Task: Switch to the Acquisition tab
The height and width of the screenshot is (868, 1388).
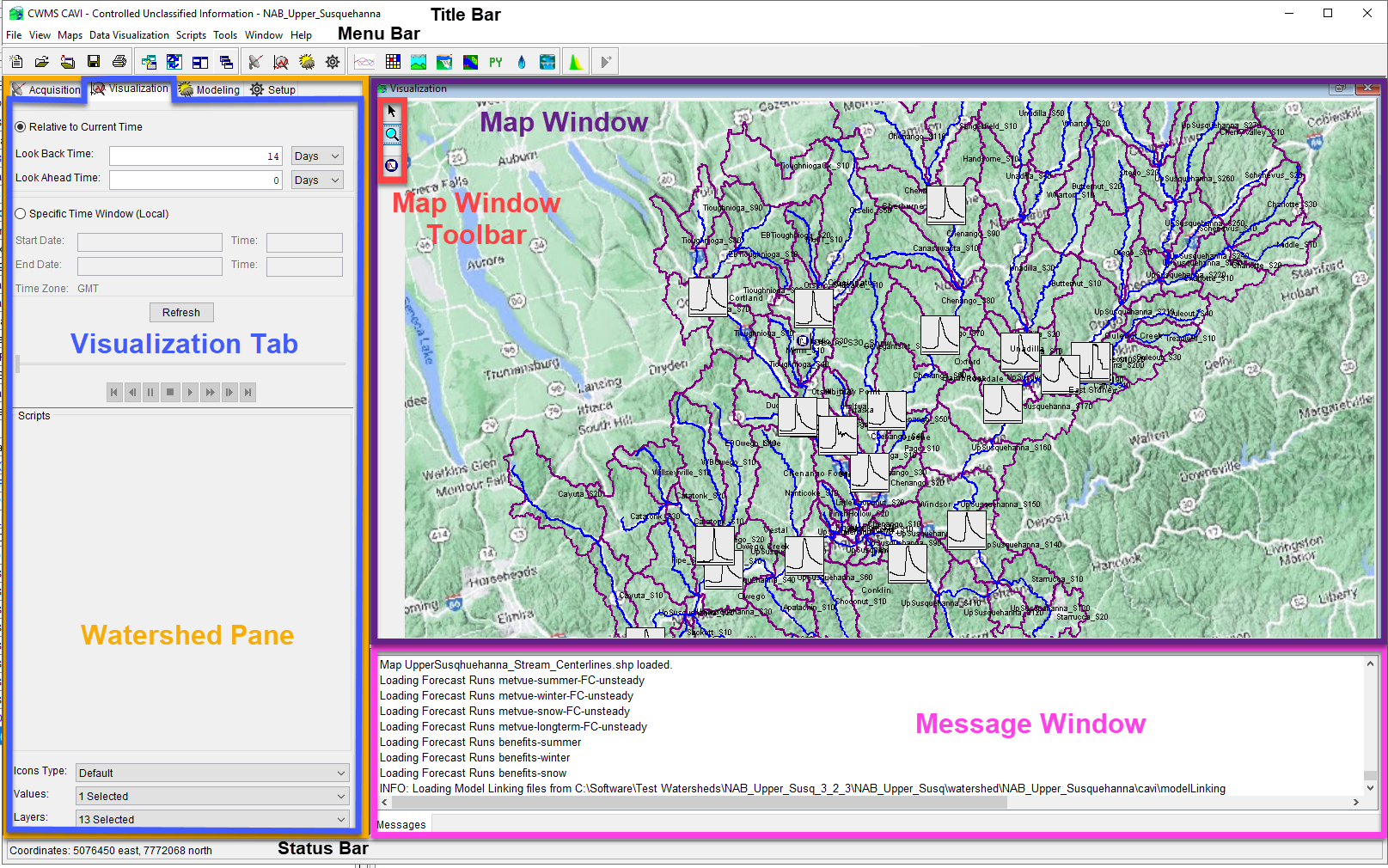Action: click(x=46, y=89)
